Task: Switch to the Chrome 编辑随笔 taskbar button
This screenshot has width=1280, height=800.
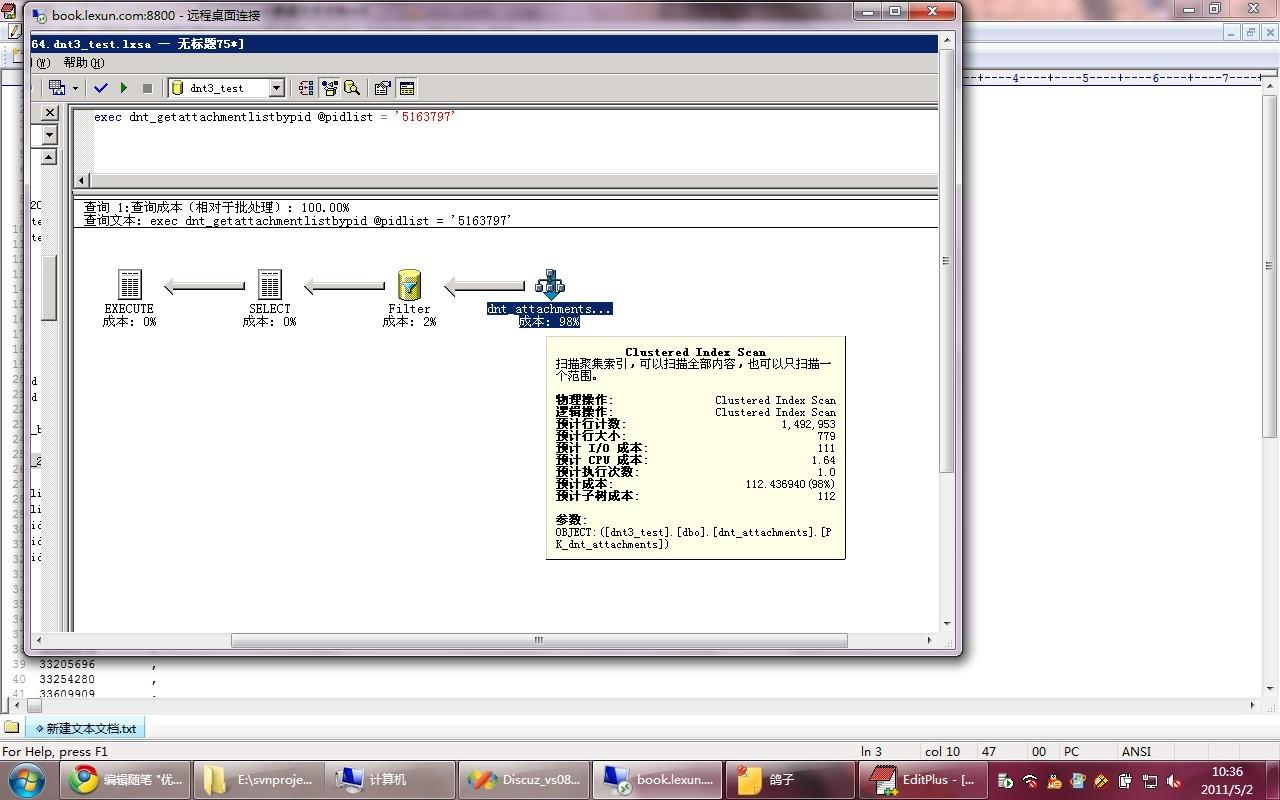Action: click(x=124, y=780)
